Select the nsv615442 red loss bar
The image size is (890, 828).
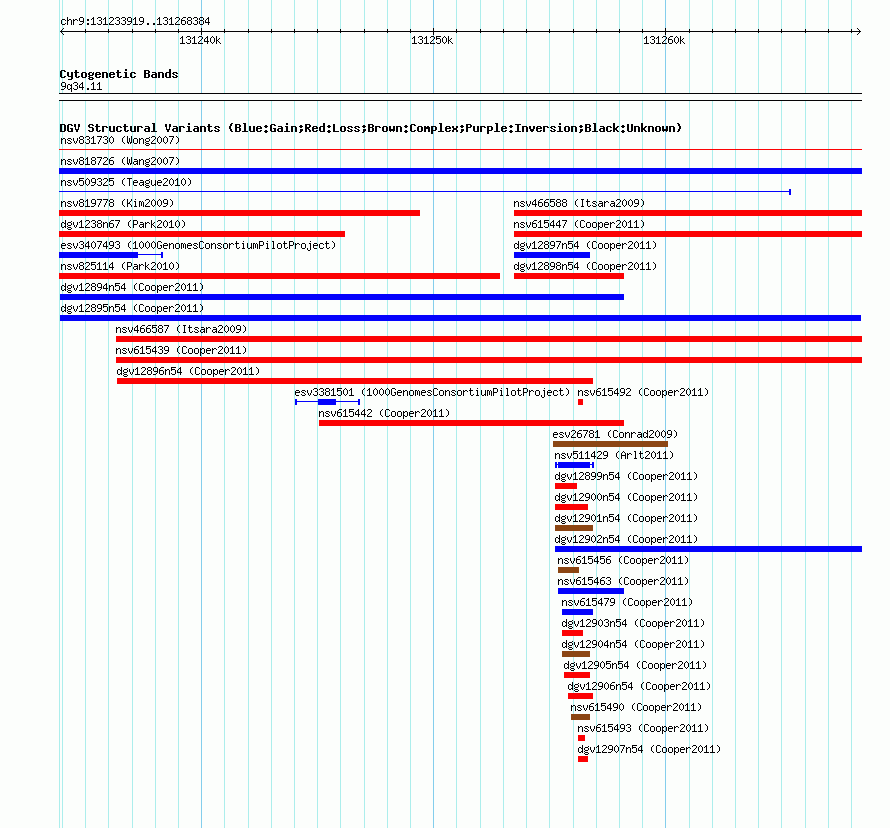tap(472, 423)
